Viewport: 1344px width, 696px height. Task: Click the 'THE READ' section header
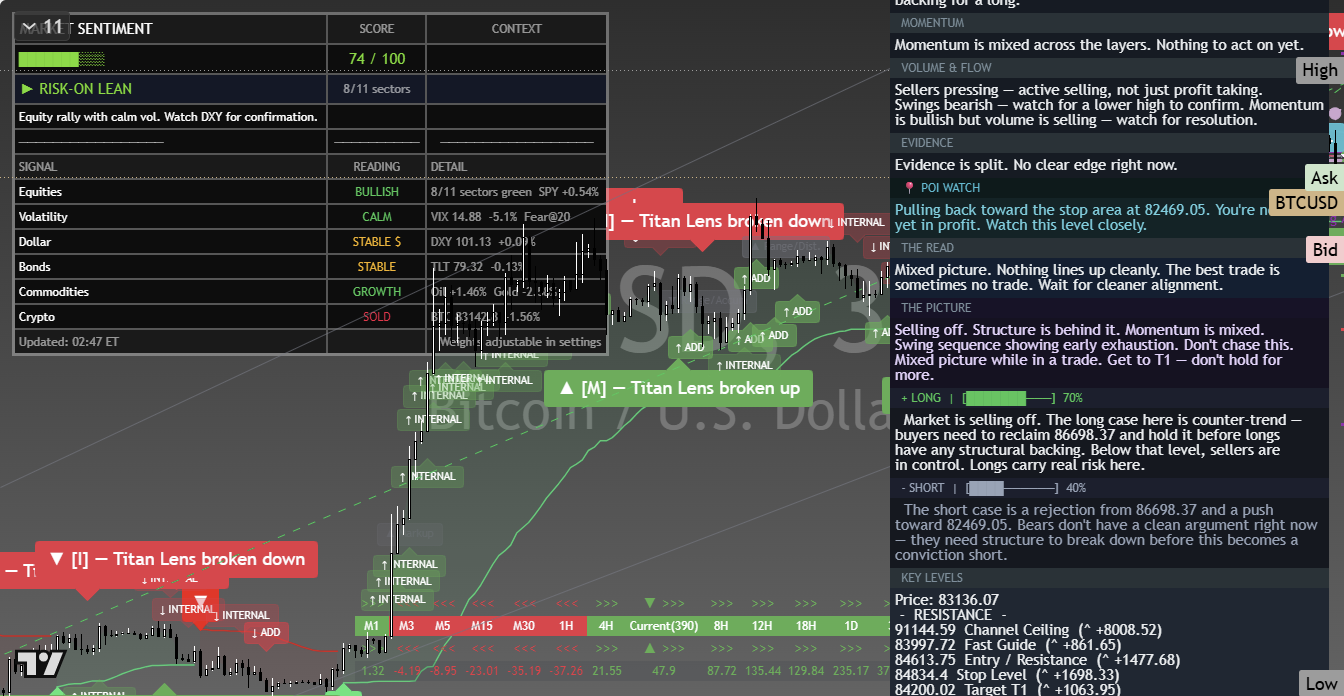928,248
